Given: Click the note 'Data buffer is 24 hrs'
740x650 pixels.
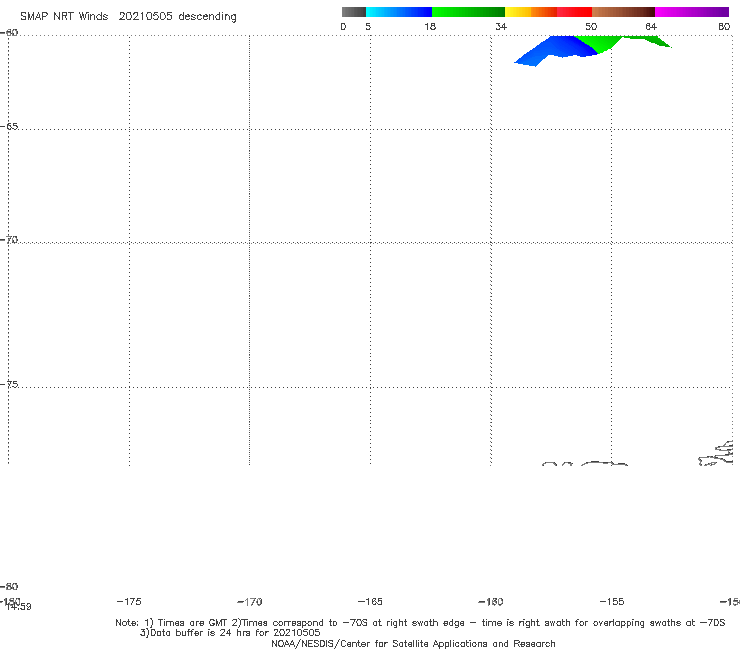Looking at the screenshot, I should [x=202, y=633].
